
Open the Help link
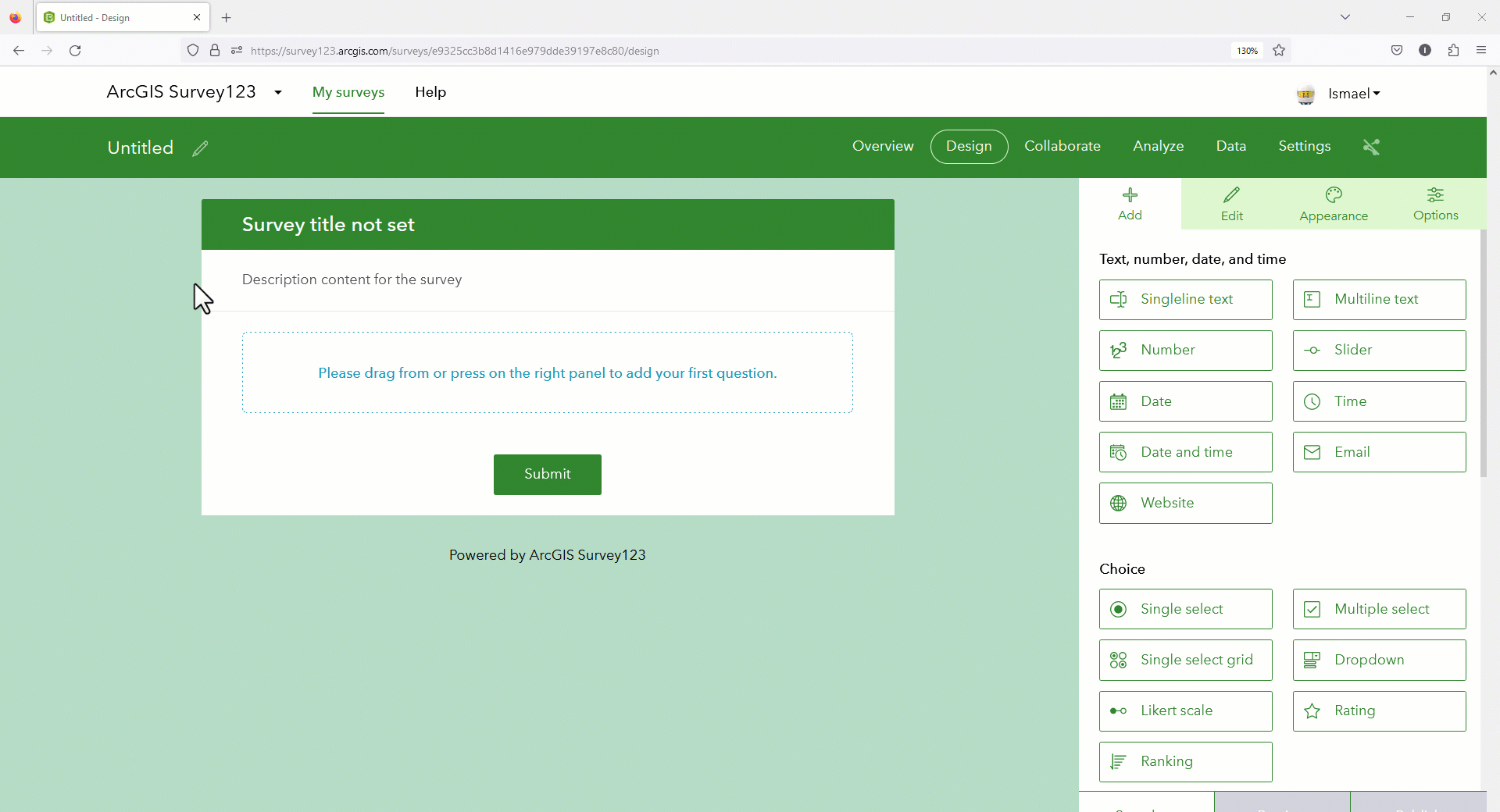[x=430, y=92]
